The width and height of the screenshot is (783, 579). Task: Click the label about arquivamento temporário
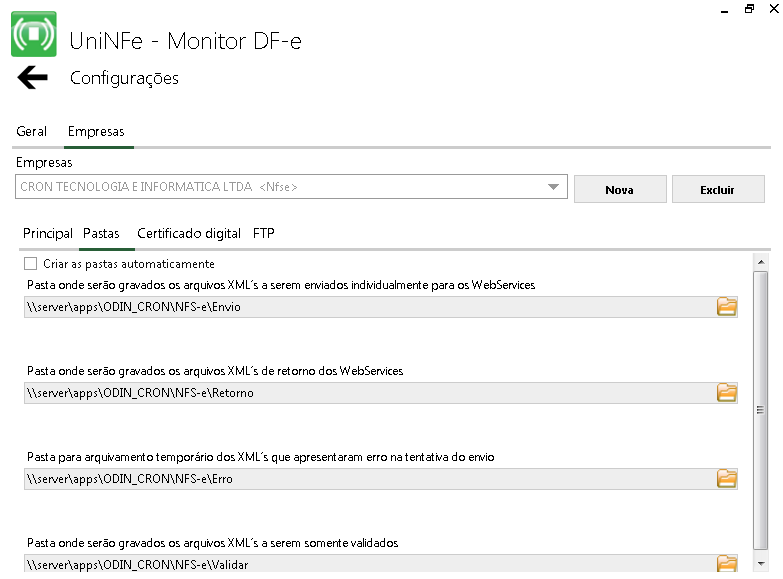click(260, 457)
